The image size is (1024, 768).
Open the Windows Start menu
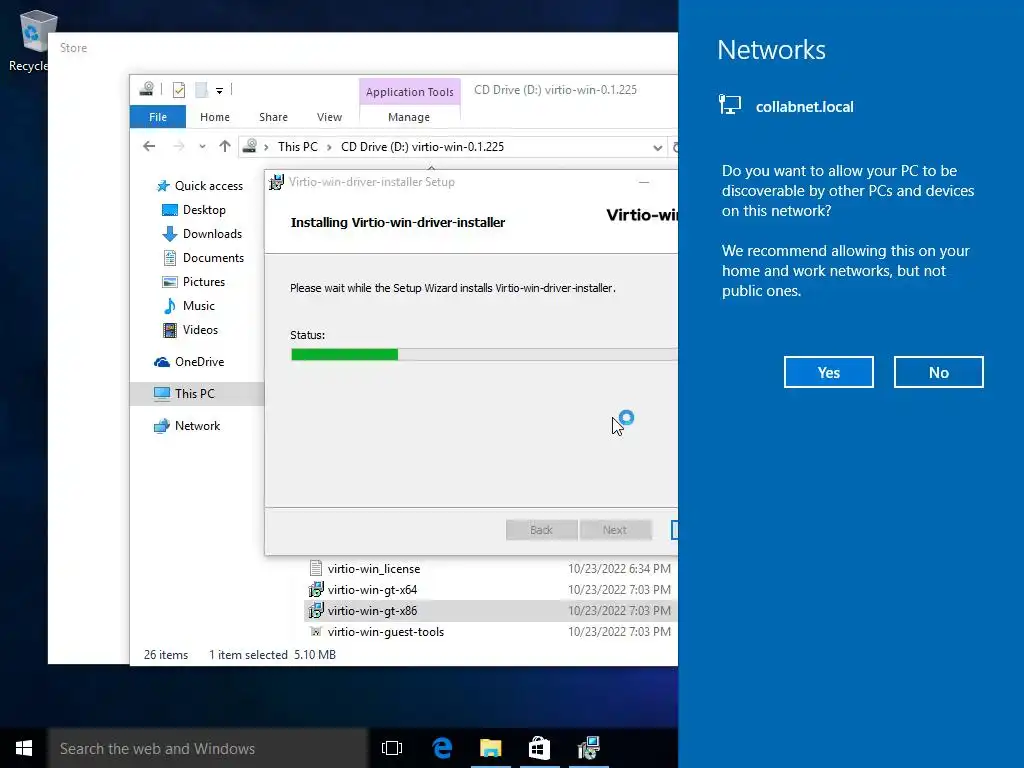click(24, 748)
